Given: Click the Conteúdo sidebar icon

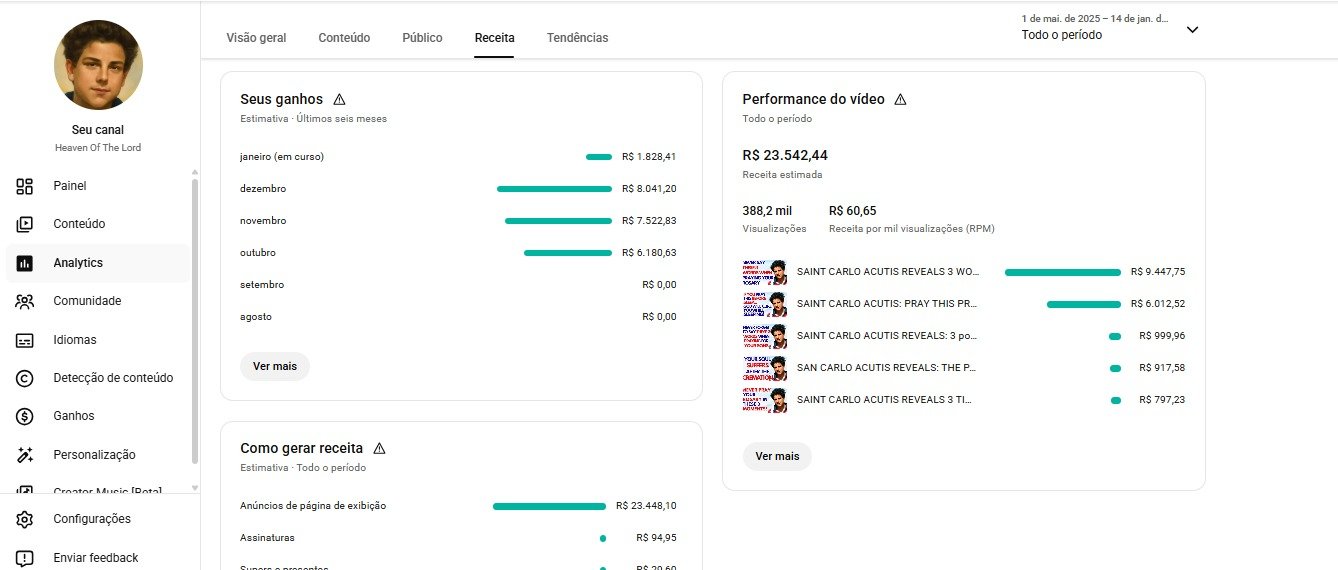Looking at the screenshot, I should [25, 224].
